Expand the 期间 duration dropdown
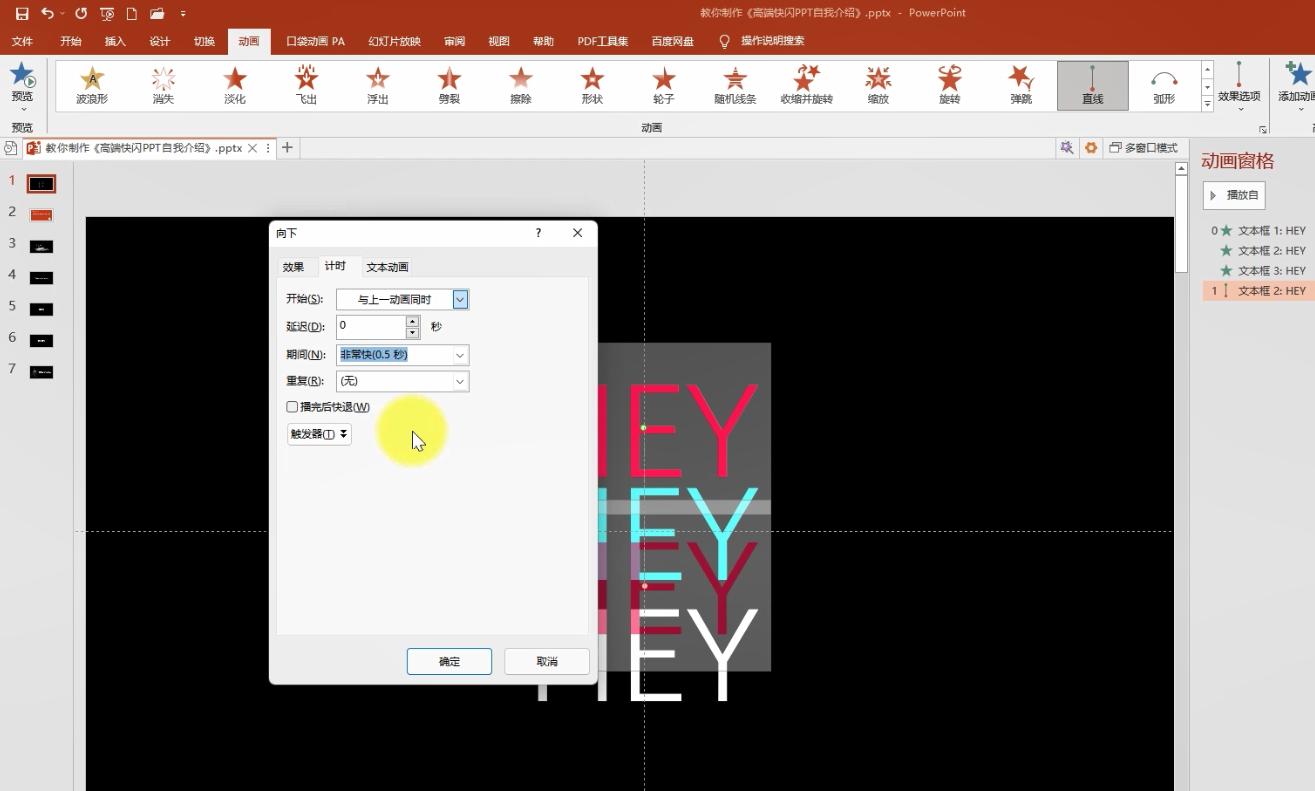This screenshot has height=791, width=1315. (460, 355)
